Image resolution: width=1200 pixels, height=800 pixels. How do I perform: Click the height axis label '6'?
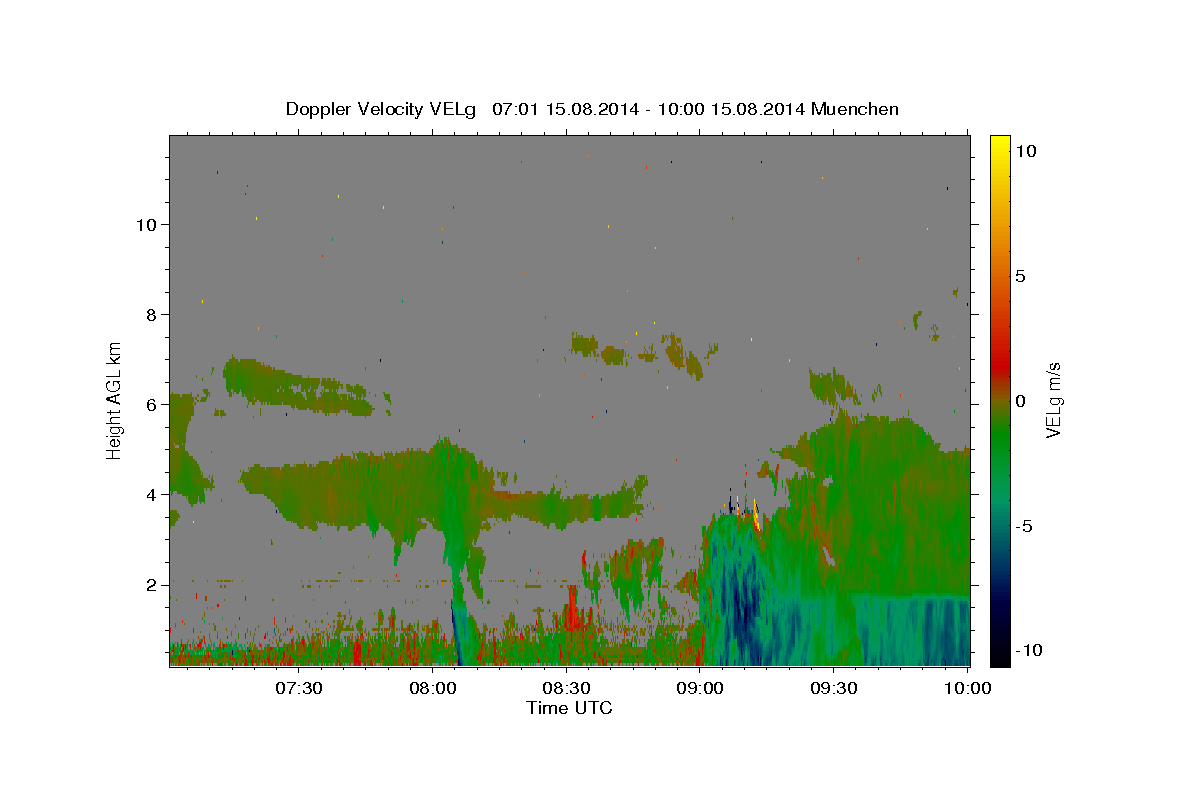click(x=152, y=404)
